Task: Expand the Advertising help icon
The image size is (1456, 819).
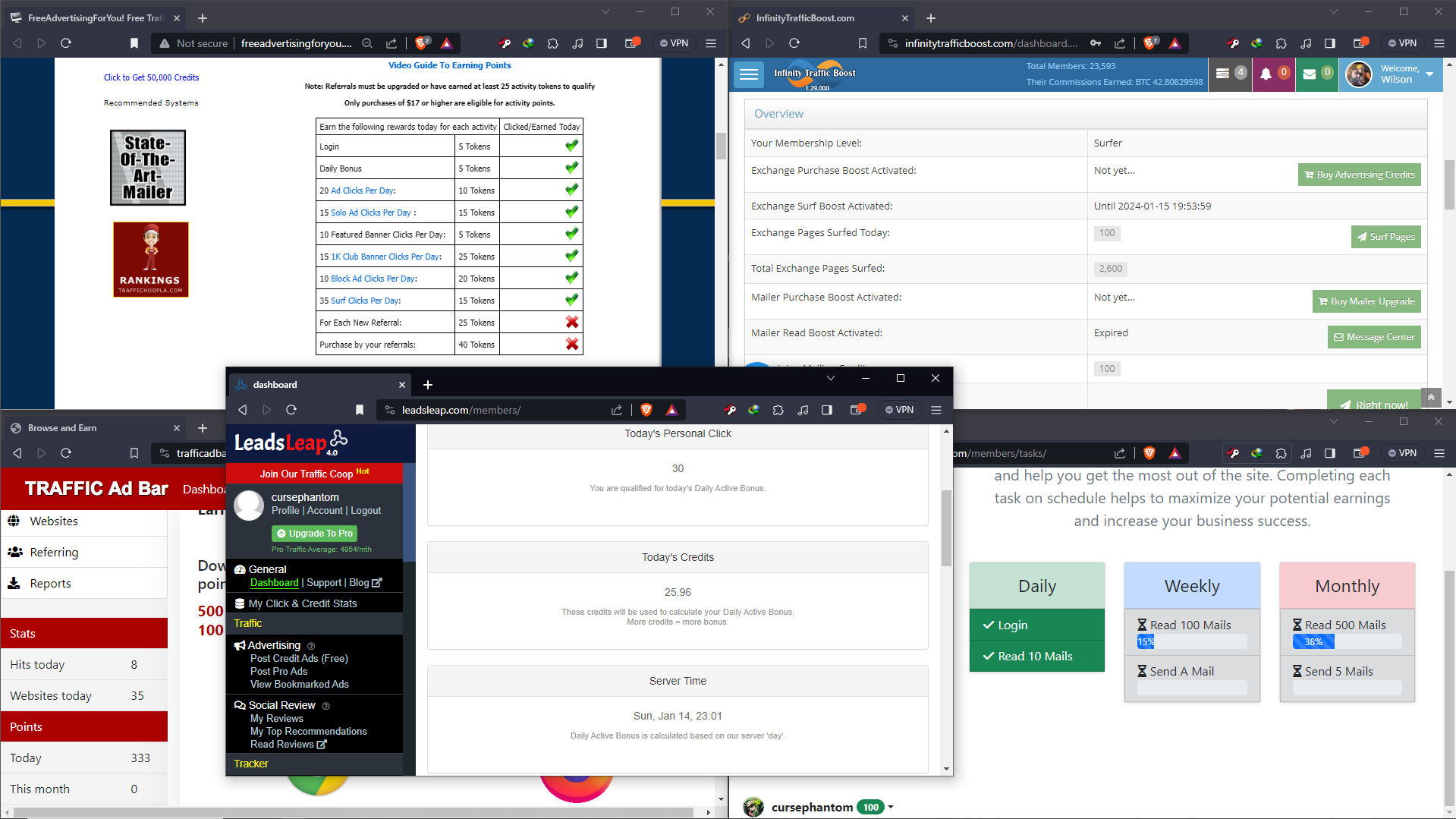Action: [x=311, y=646]
